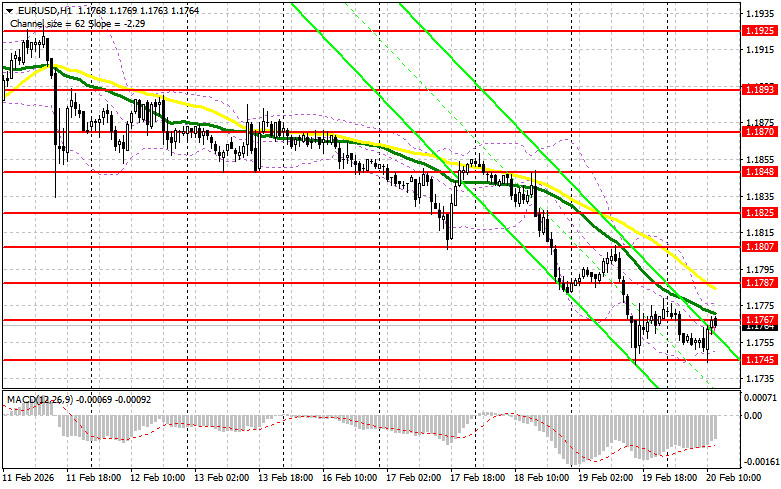Select the MACD scale value 0.00071
This screenshot has height=489, width=781.
point(760,398)
